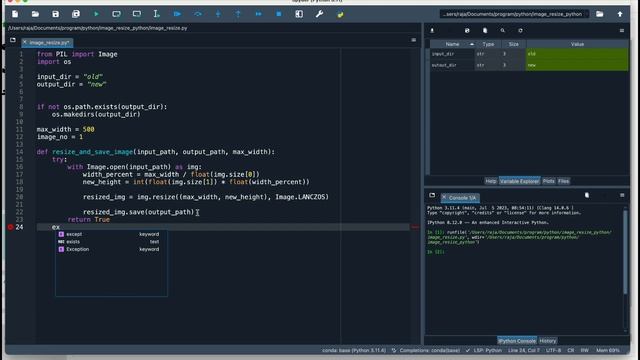
Task: Click the console Browse tabs icon
Action: (432, 196)
